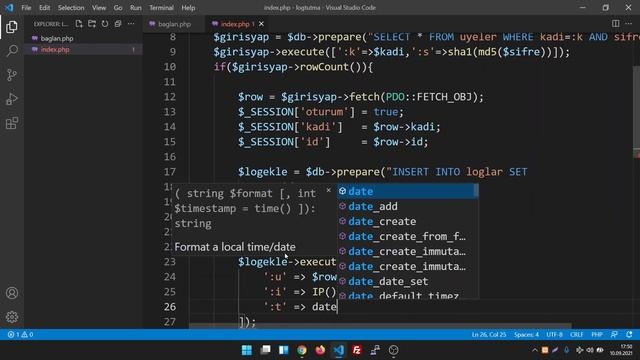
Task: Open the Run menu
Action: (136, 8)
